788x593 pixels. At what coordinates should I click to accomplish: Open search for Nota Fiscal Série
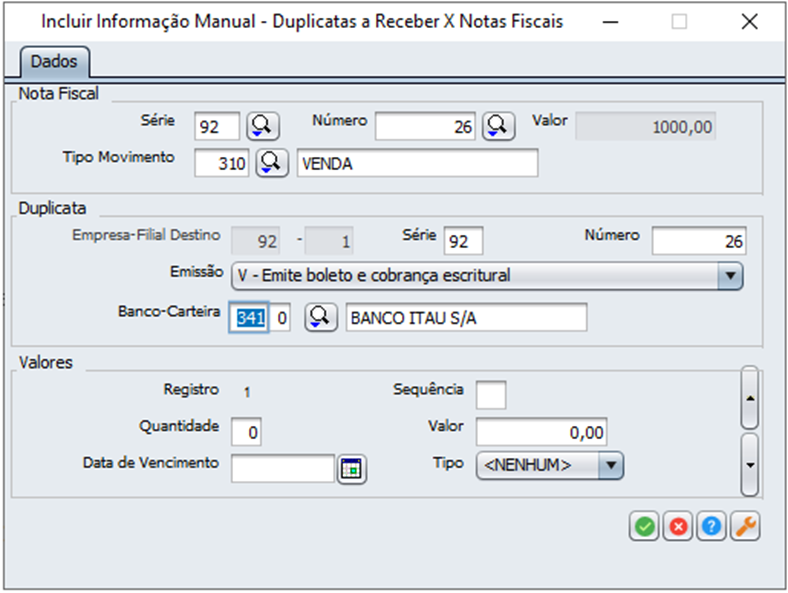263,126
